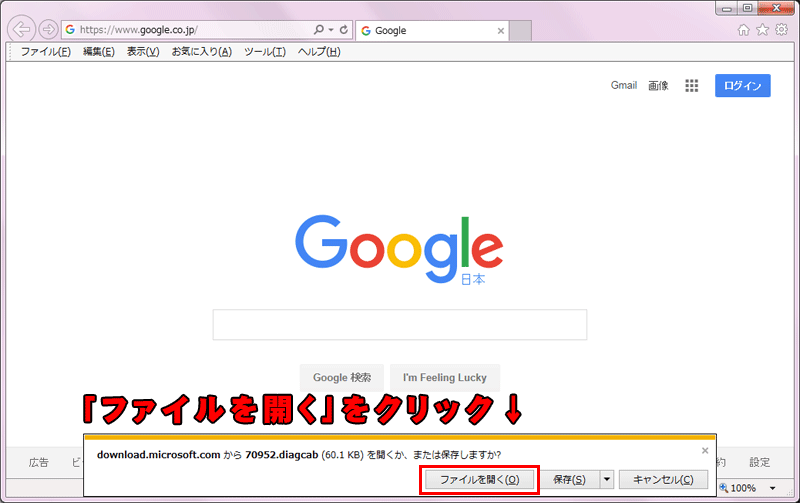Click ファイルを開く(O) button
The height and width of the screenshot is (503, 800).
coord(480,480)
